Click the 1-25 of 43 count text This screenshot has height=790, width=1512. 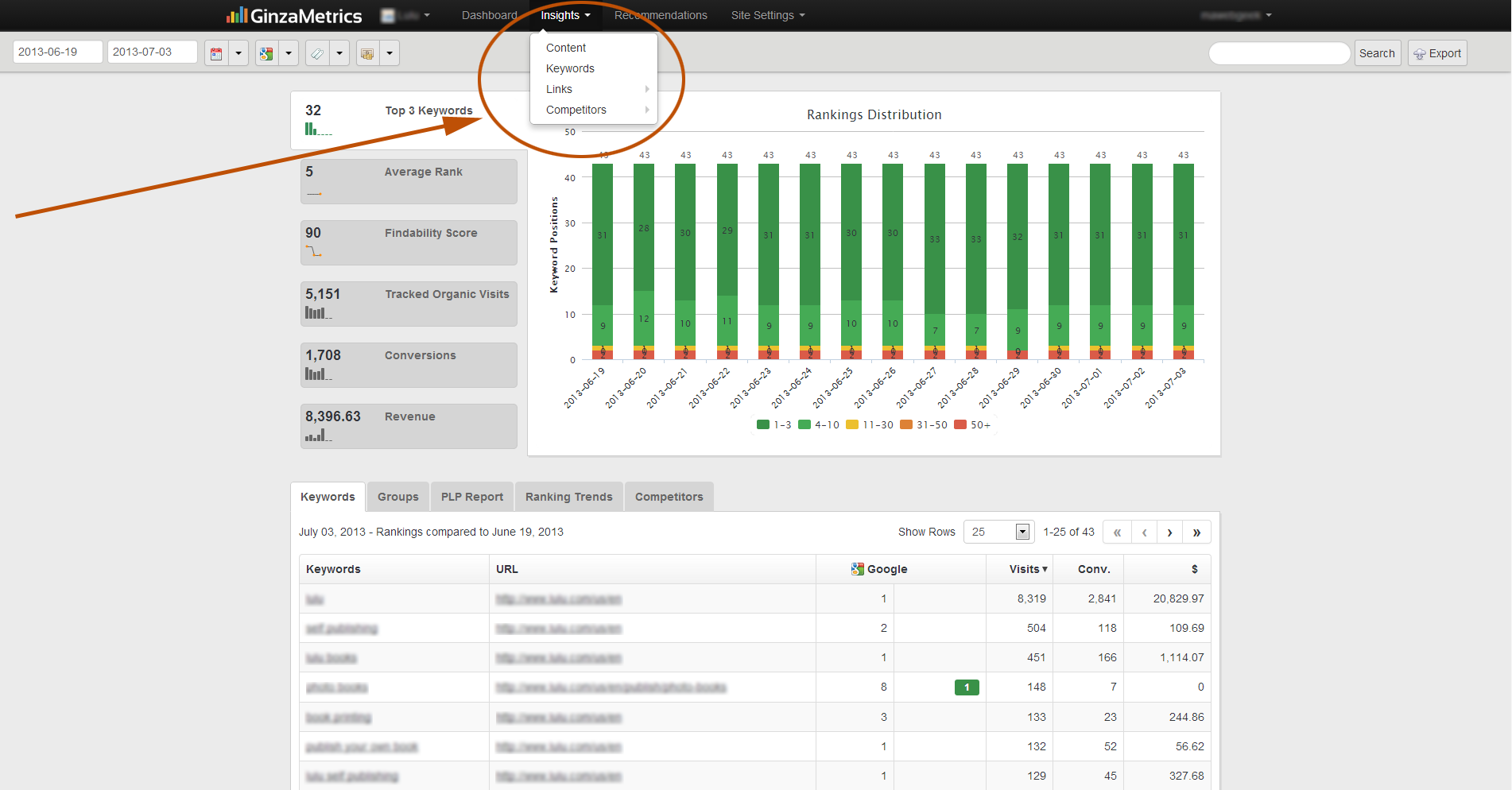(1068, 532)
